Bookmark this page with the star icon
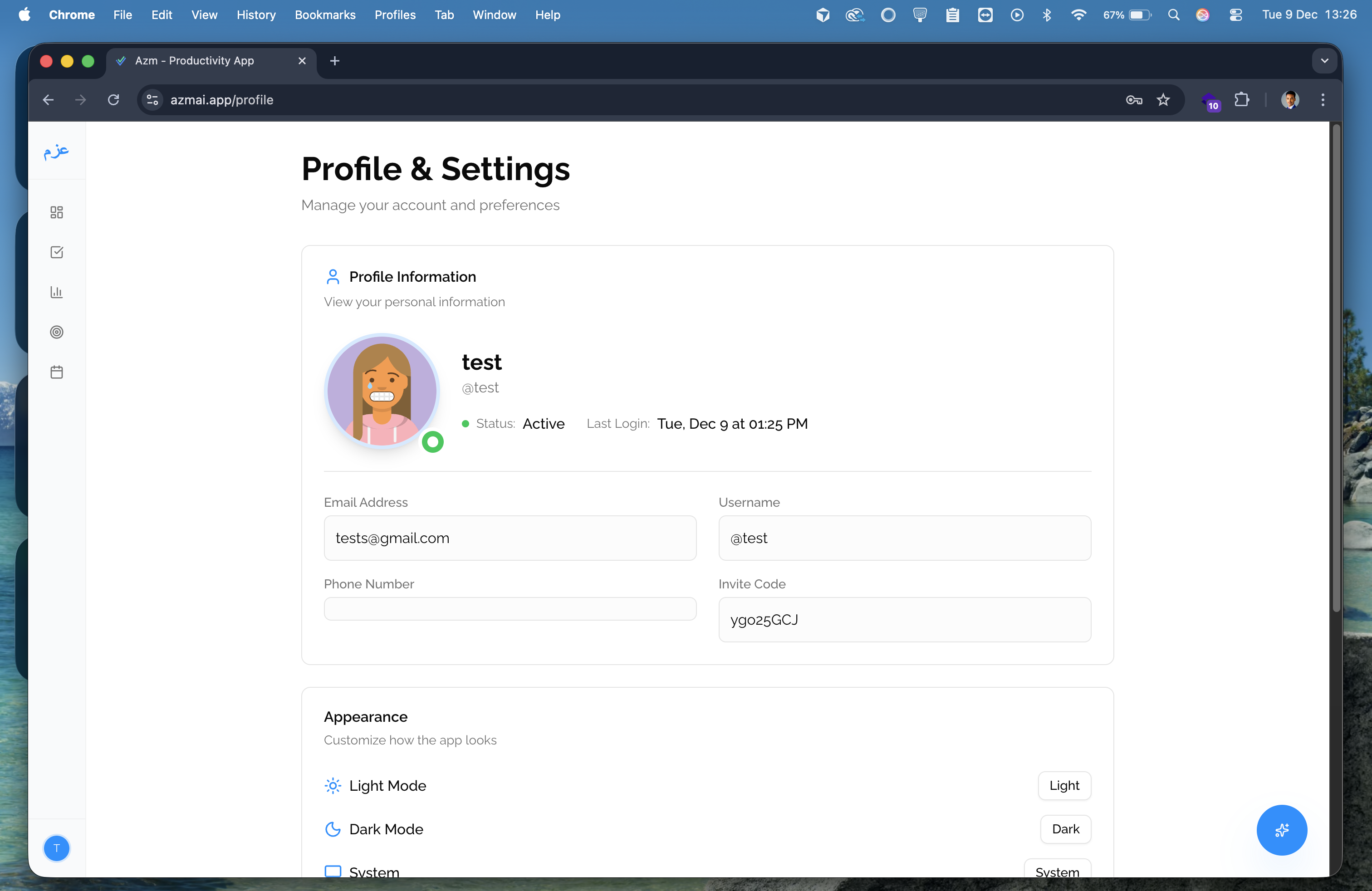The width and height of the screenshot is (1372, 891). [1163, 100]
